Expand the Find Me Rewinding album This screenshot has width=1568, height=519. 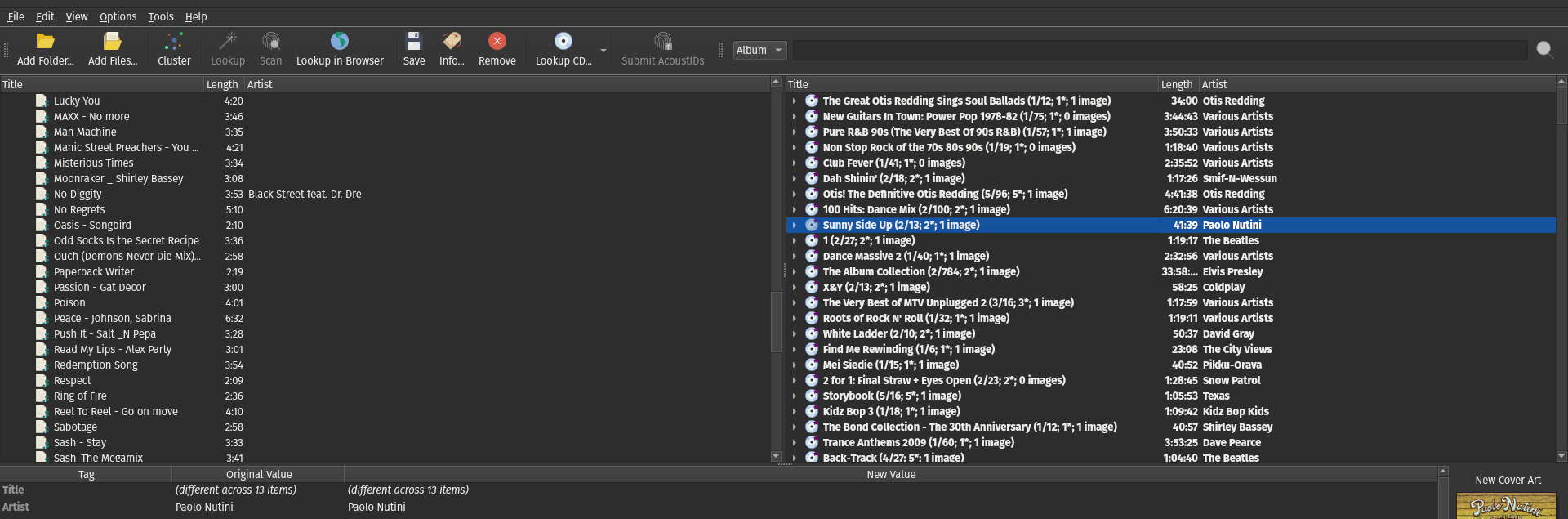794,349
